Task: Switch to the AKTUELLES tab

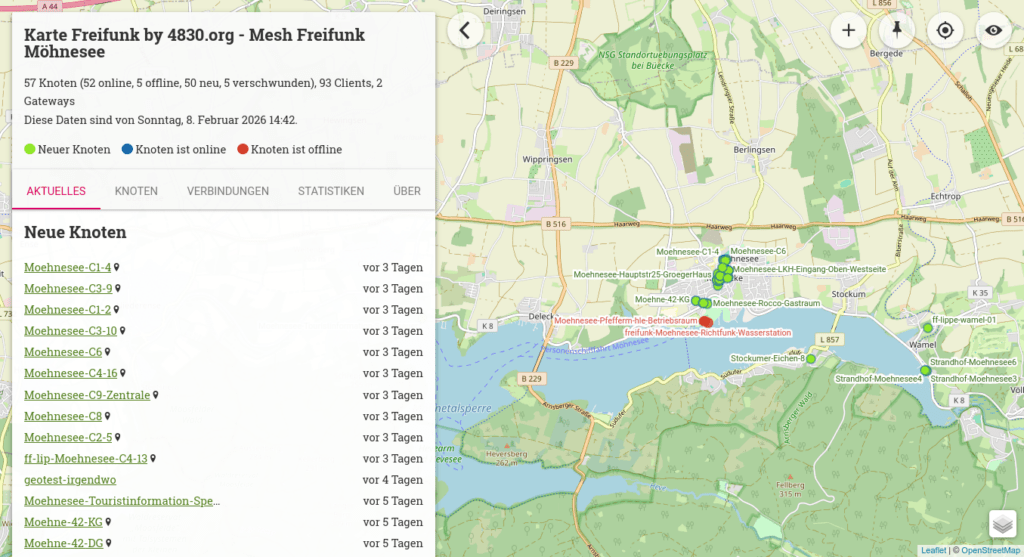Action: click(x=56, y=191)
